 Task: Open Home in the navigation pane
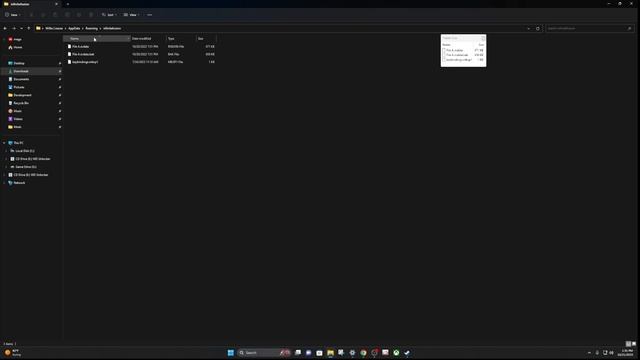coord(18,47)
